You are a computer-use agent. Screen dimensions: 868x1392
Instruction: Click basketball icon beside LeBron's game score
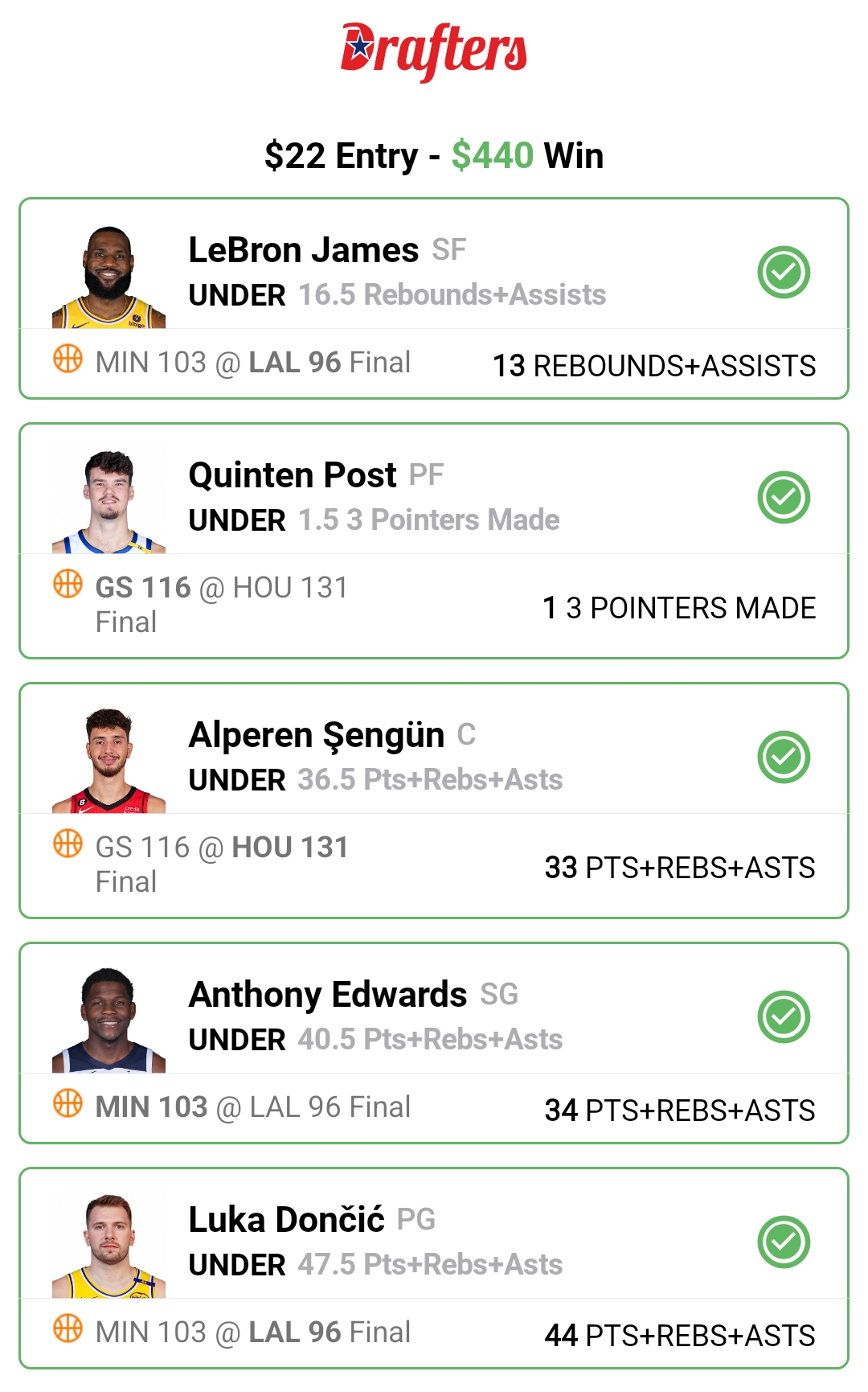pyautogui.click(x=68, y=359)
